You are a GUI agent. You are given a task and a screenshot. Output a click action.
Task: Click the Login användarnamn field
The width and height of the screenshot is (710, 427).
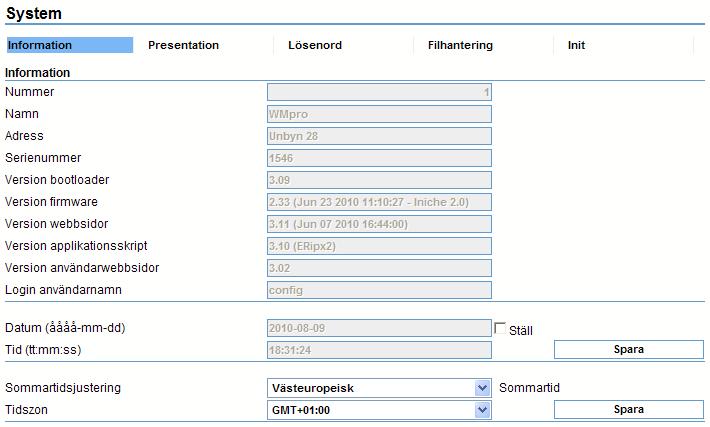tap(379, 290)
